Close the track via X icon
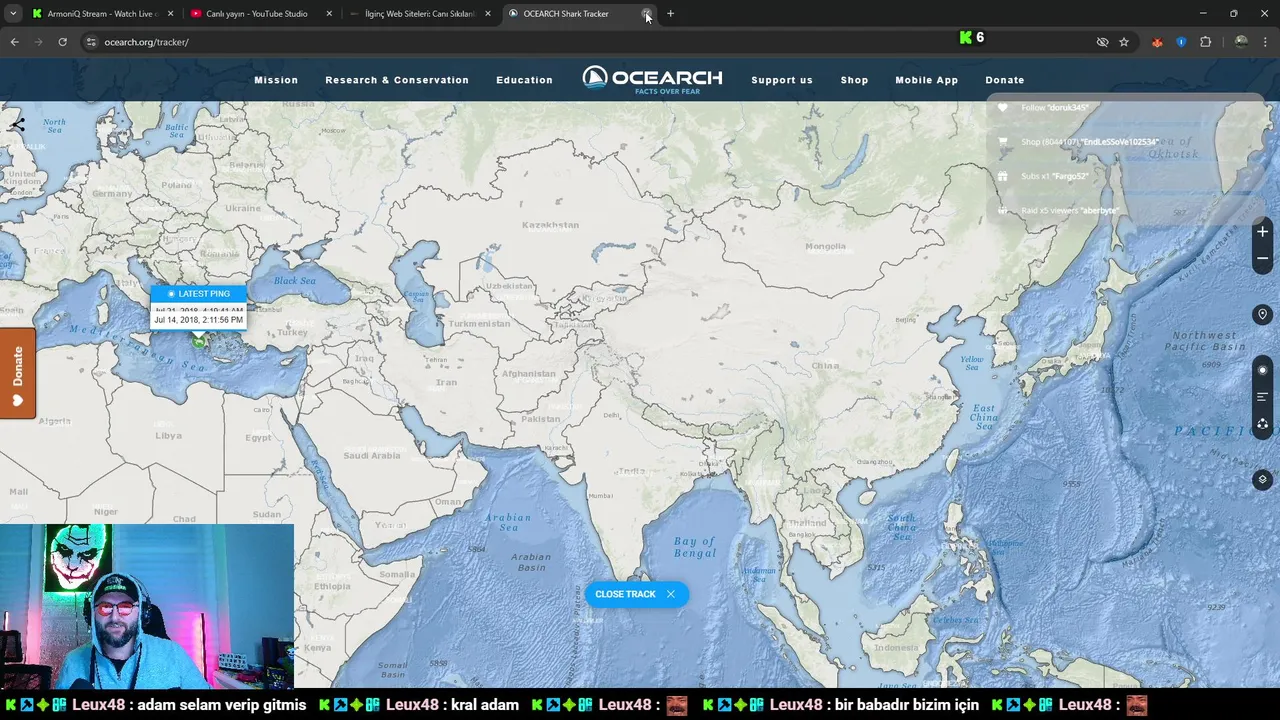 pos(671,594)
